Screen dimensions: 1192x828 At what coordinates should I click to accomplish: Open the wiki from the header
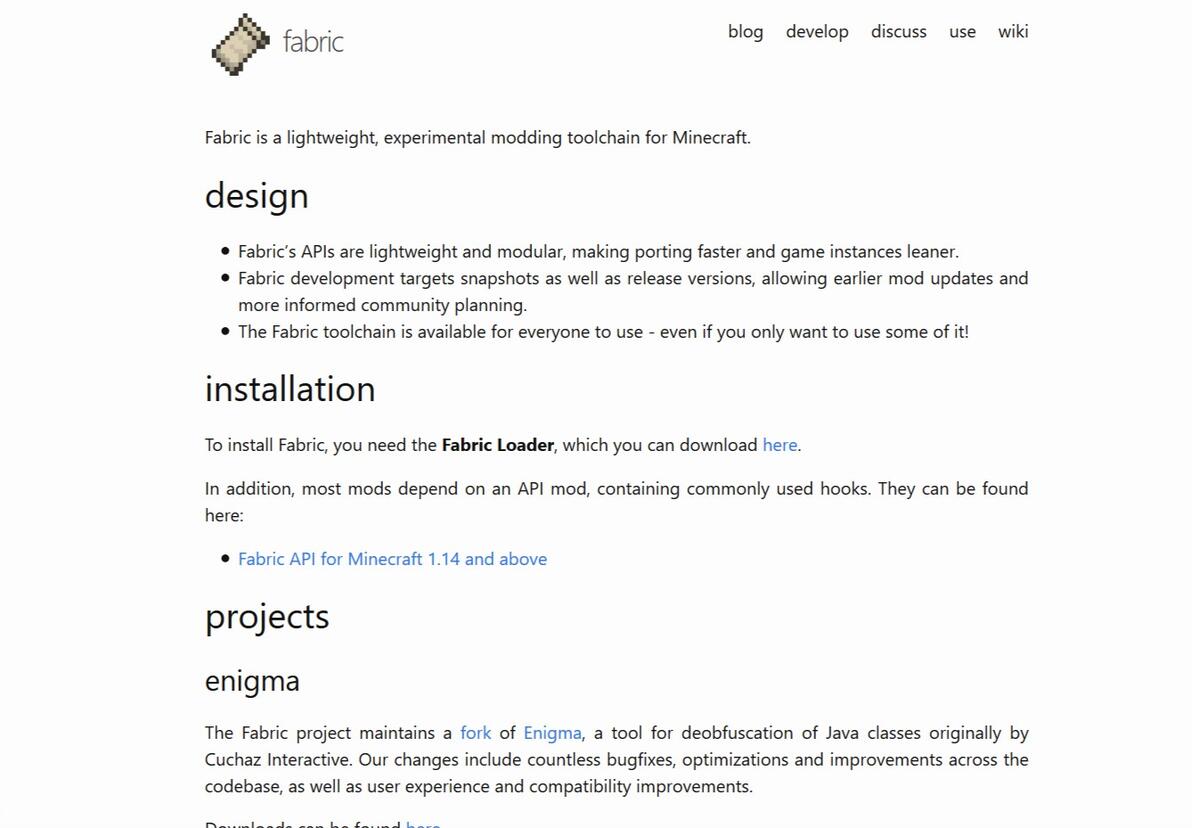pyautogui.click(x=1013, y=32)
